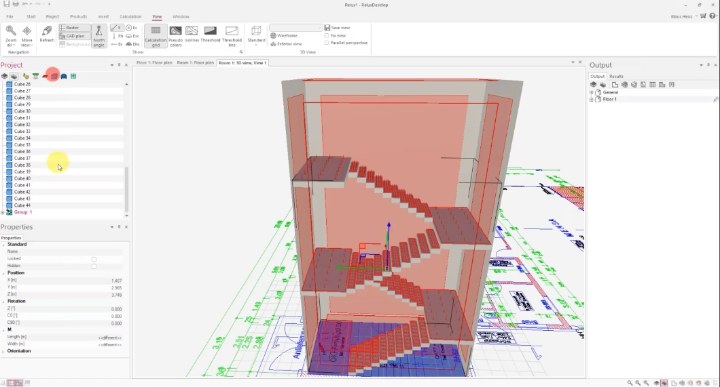This screenshot has width=720, height=387.
Task: Show Isolines in view
Action: pyautogui.click(x=191, y=34)
